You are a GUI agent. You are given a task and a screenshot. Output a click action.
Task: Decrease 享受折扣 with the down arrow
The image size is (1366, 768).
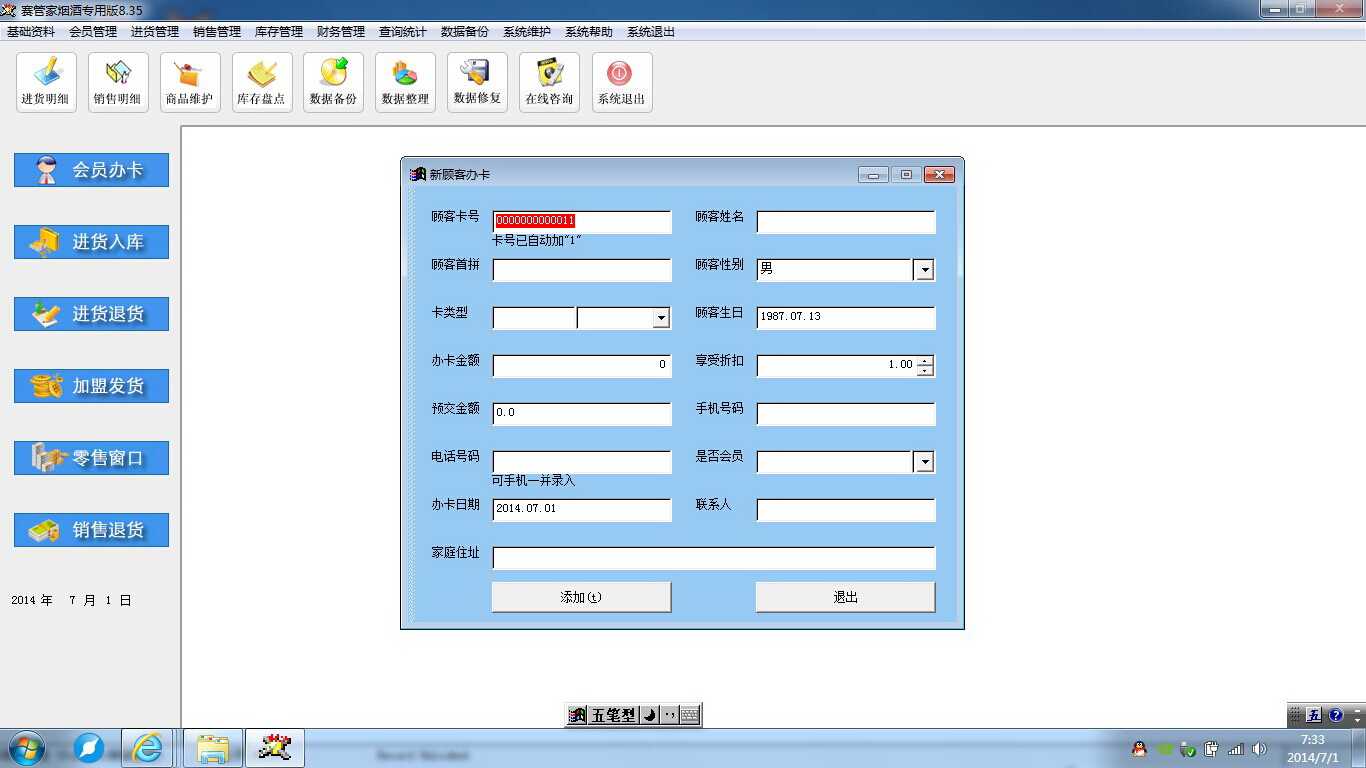click(925, 371)
